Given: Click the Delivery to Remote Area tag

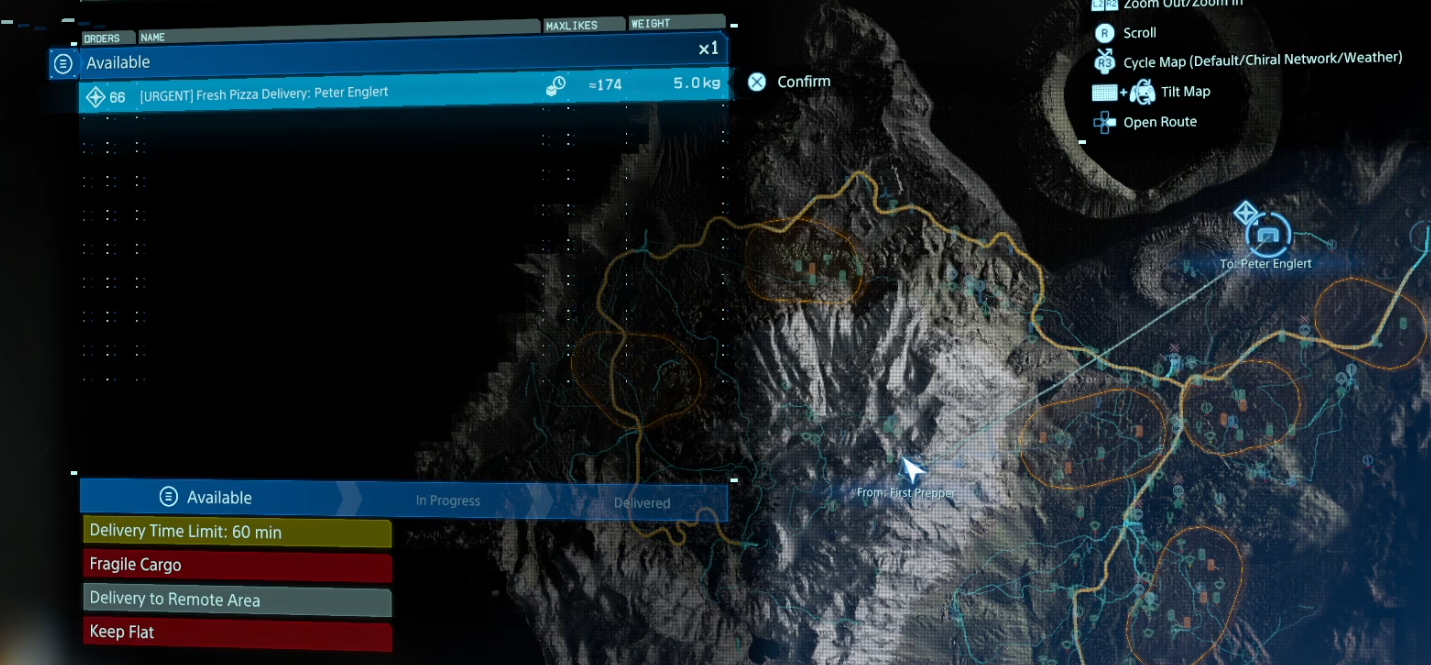Looking at the screenshot, I should tap(237, 600).
